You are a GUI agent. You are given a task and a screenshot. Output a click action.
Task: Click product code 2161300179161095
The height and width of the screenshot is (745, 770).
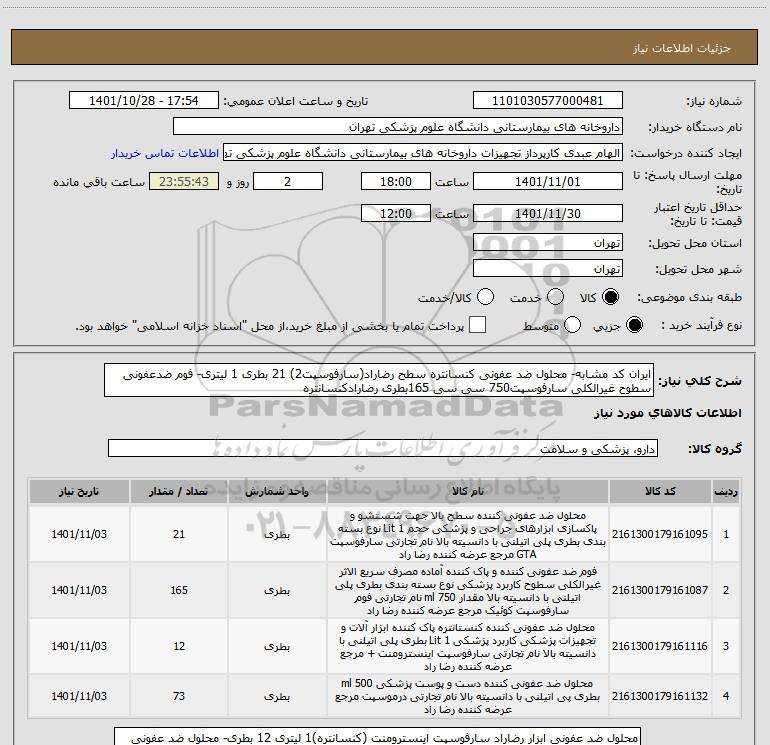pos(660,534)
